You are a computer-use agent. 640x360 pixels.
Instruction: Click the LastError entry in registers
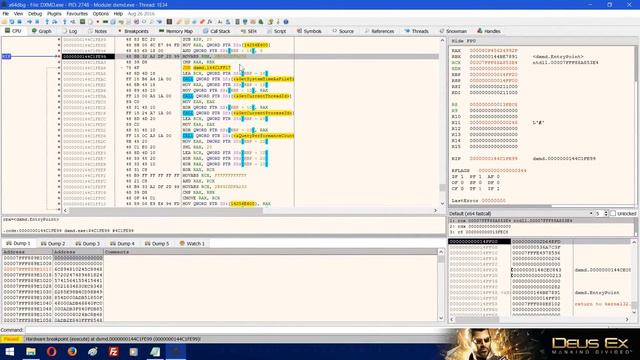[x=478, y=200]
